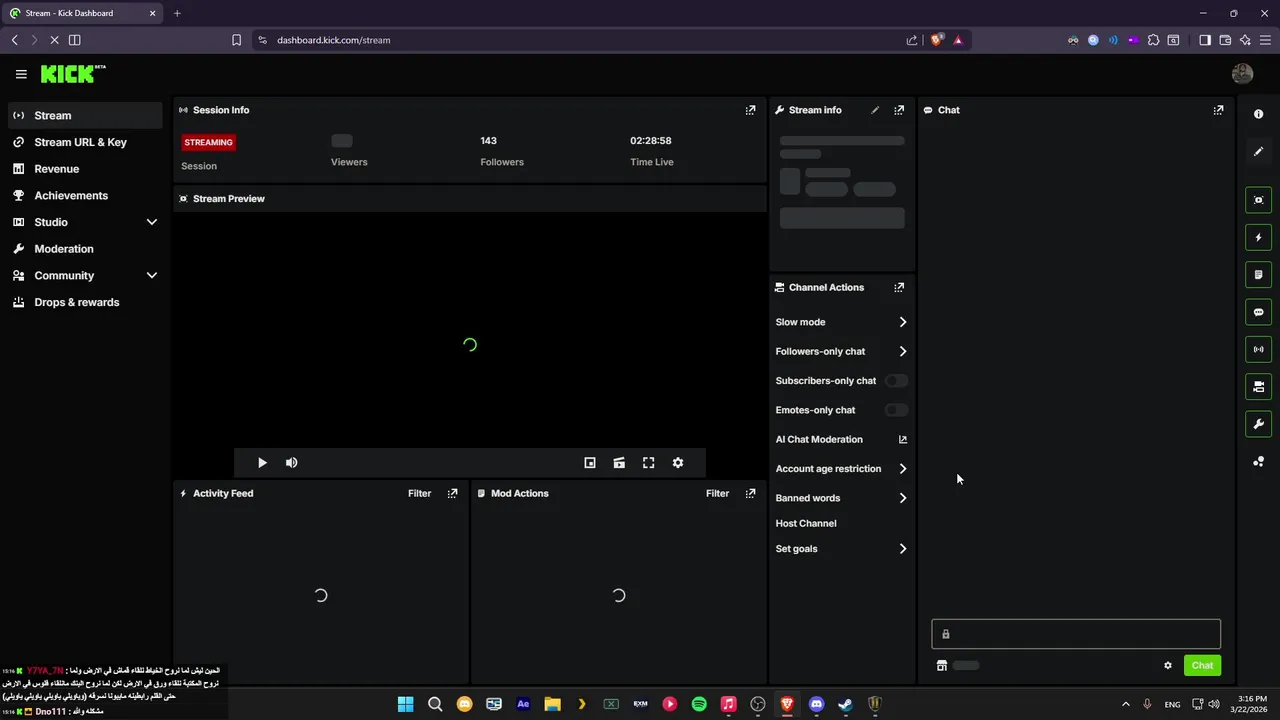Open Revenue page
The width and height of the screenshot is (1280, 720).
click(85, 169)
